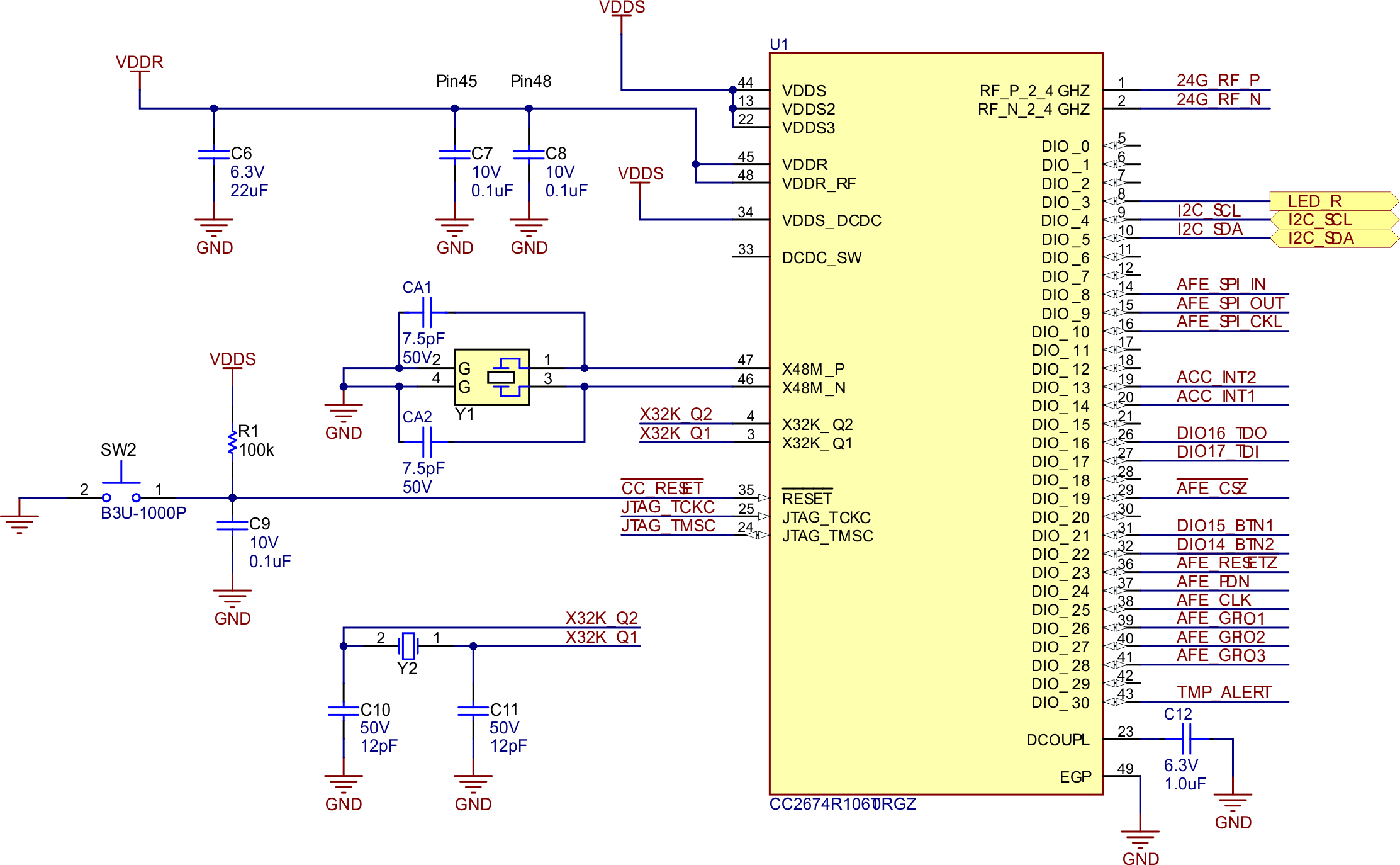Click the Y2 32kHz crystal symbol
Image resolution: width=1400 pixels, height=865 pixels.
point(408,645)
